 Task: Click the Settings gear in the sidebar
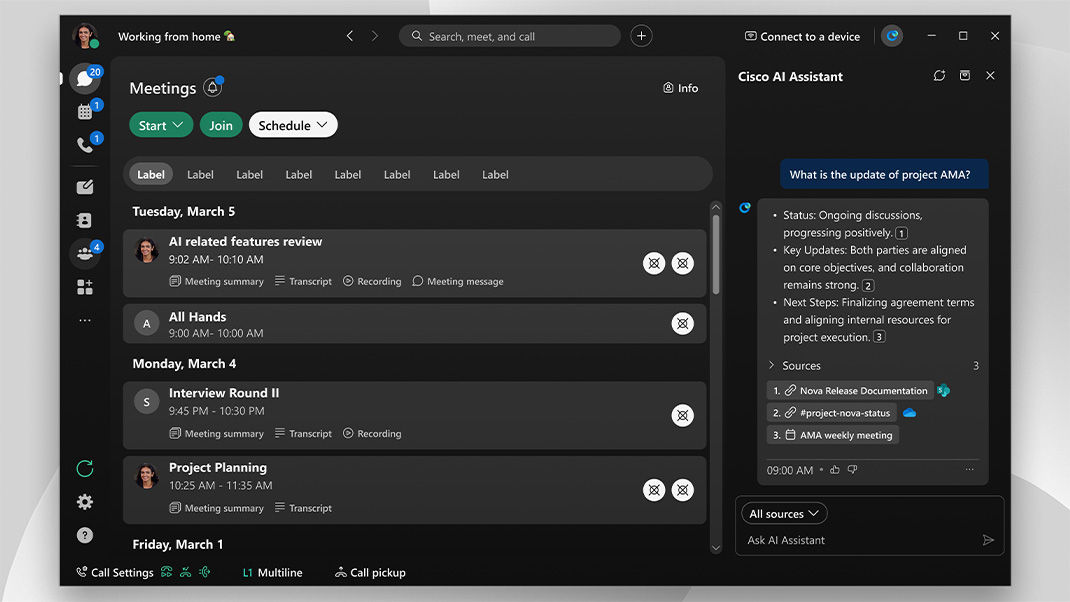coord(85,502)
